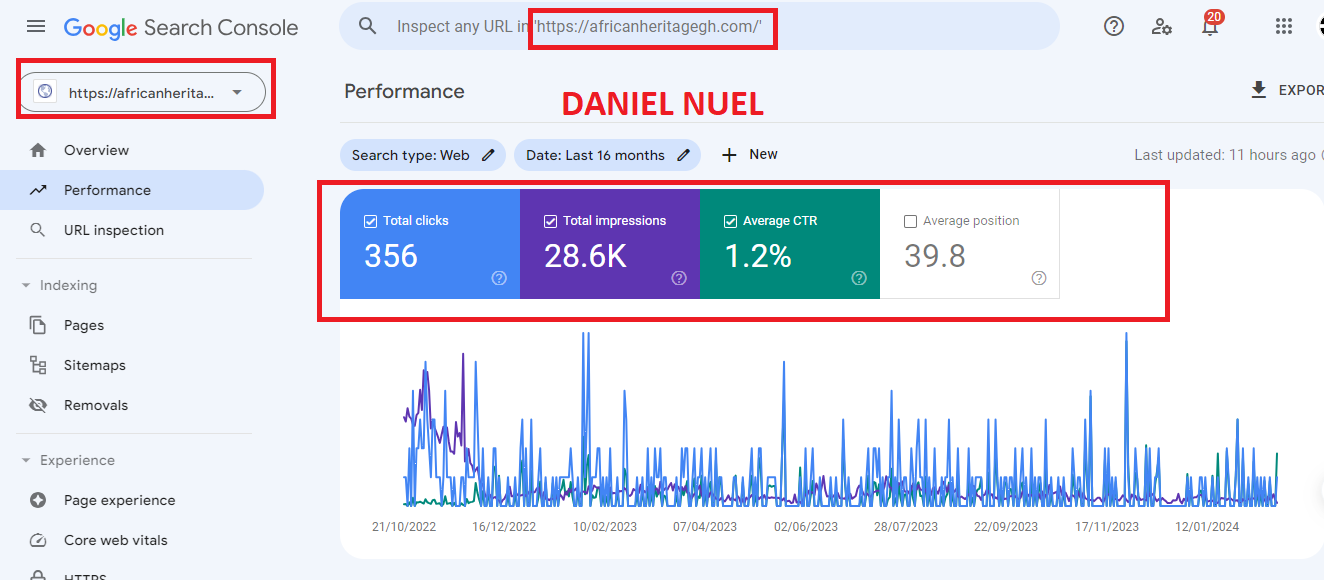The height and width of the screenshot is (580, 1324).
Task: Open the navigation hamburger menu
Action: tap(36, 26)
